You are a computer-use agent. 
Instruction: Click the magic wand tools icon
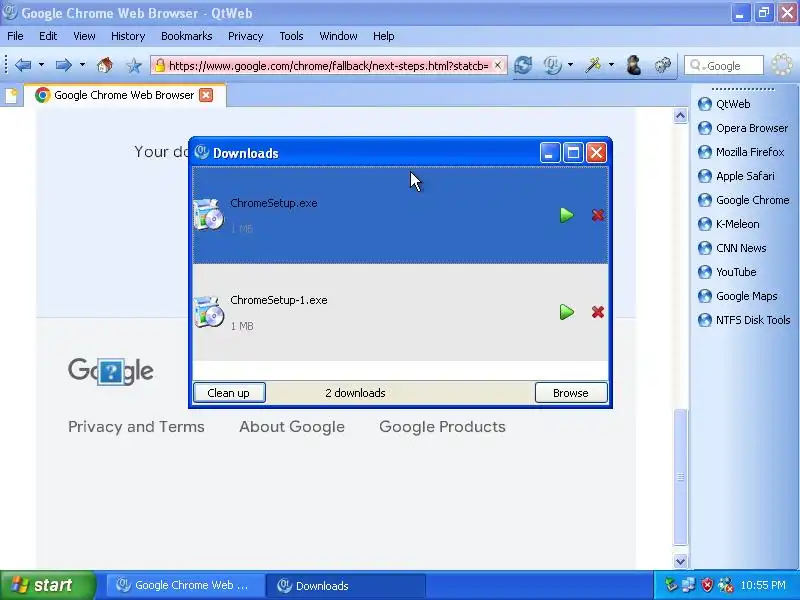point(593,65)
